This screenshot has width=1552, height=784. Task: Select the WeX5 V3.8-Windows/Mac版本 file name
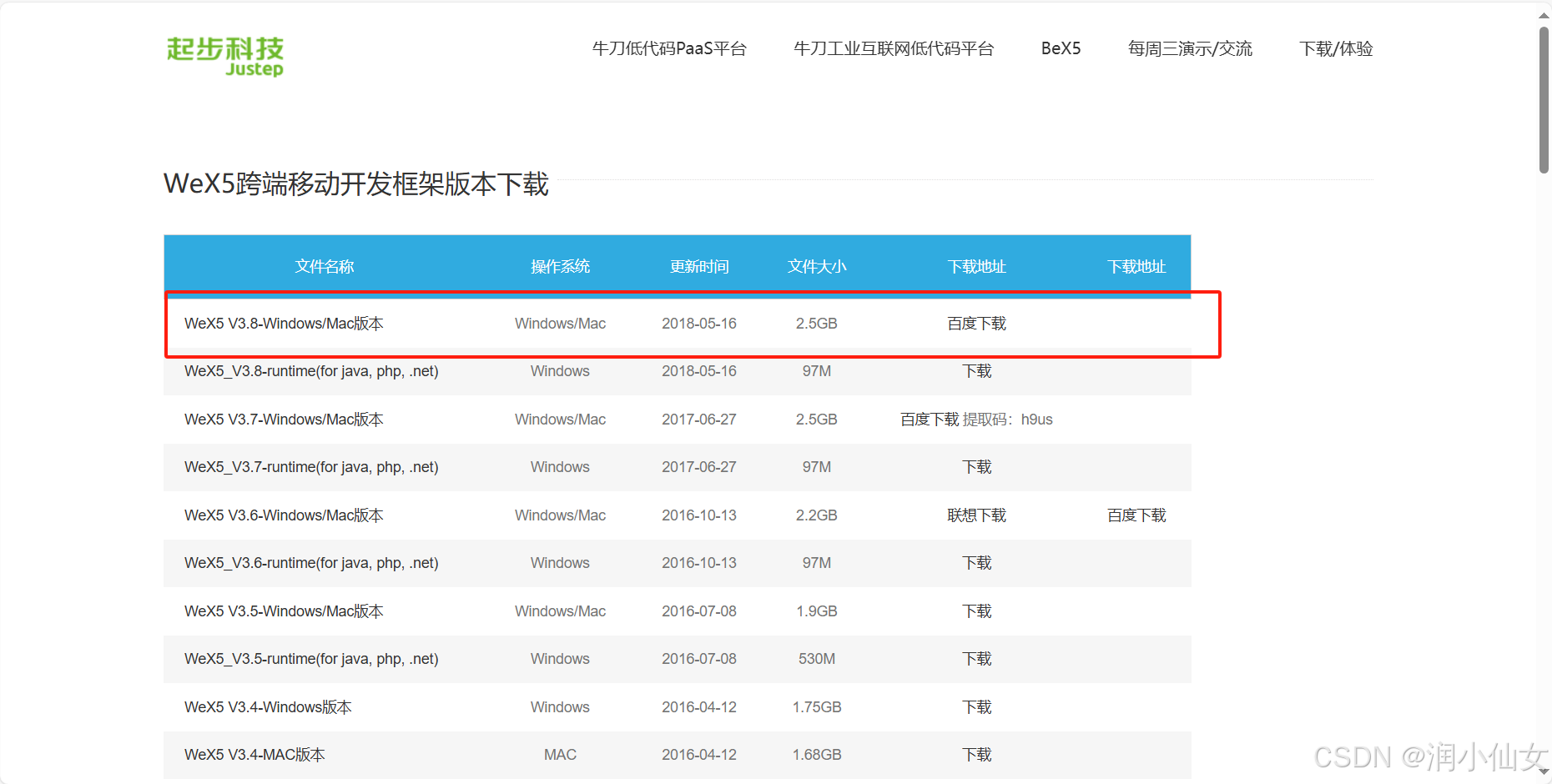(284, 324)
